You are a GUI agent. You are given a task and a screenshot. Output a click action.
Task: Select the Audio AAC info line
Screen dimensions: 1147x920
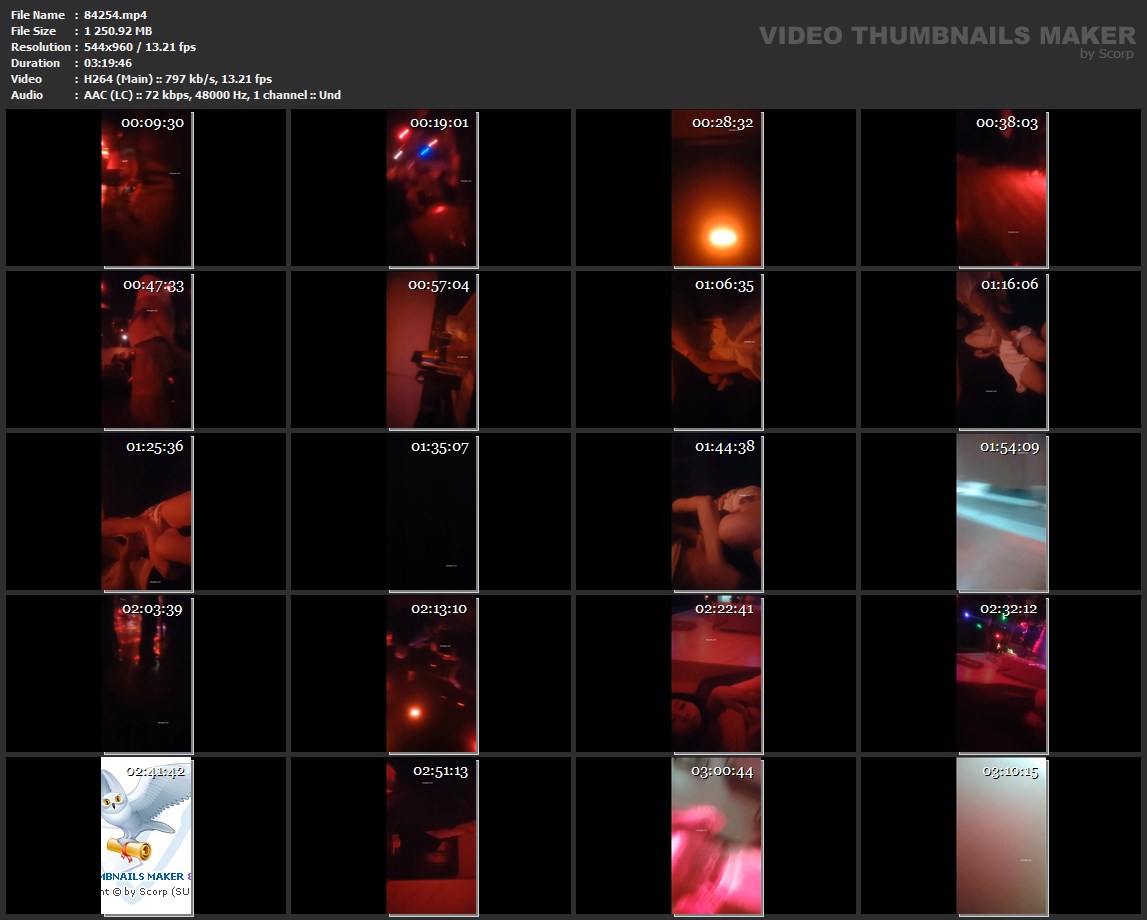point(212,95)
